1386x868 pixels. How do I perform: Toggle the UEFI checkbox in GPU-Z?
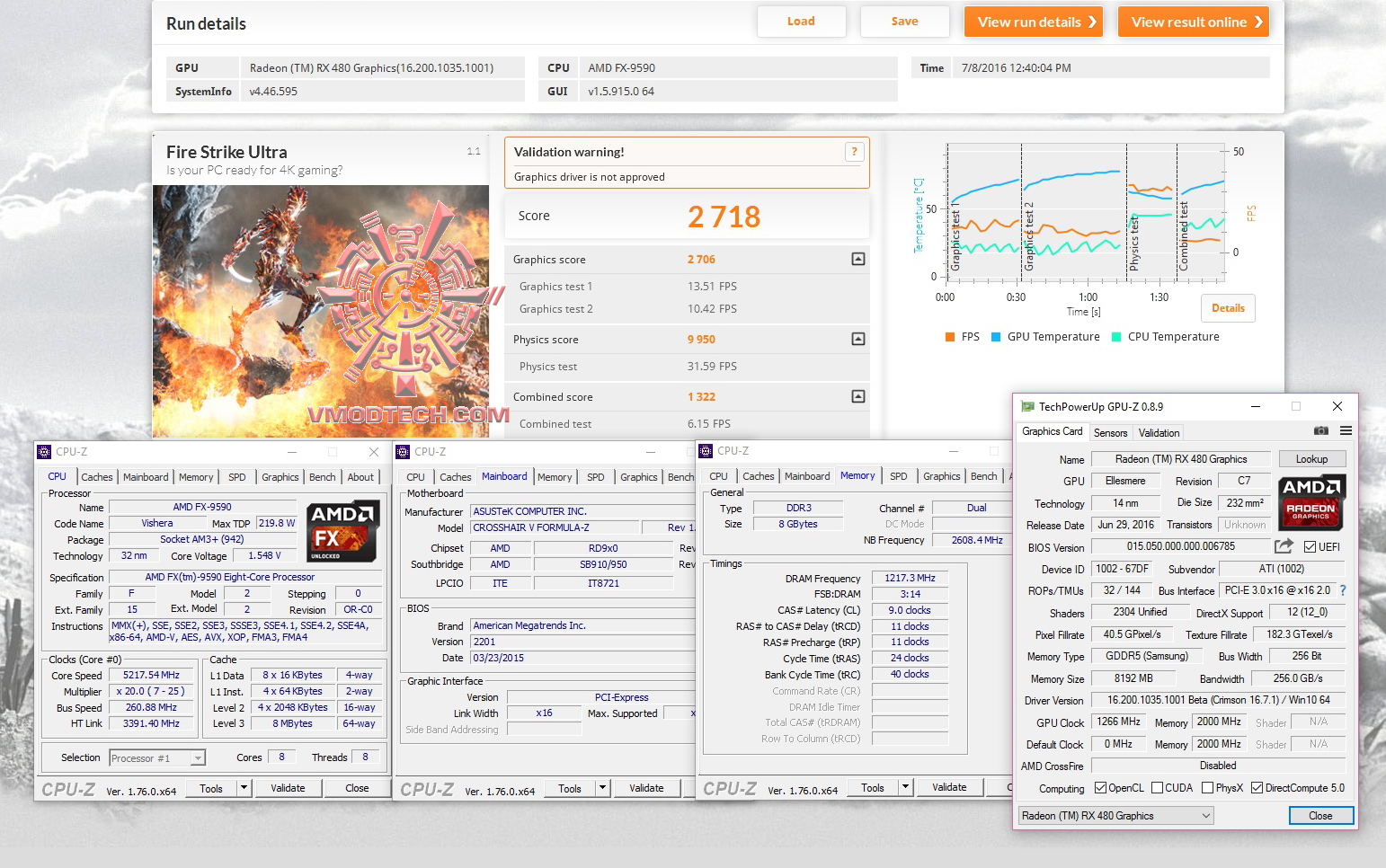point(1310,546)
